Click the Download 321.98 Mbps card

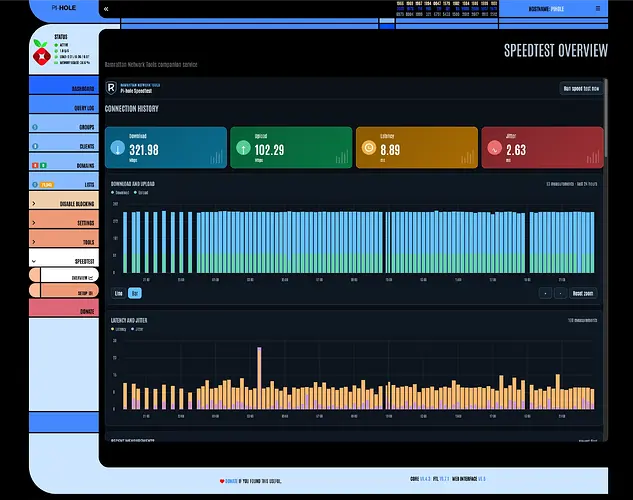coord(166,148)
